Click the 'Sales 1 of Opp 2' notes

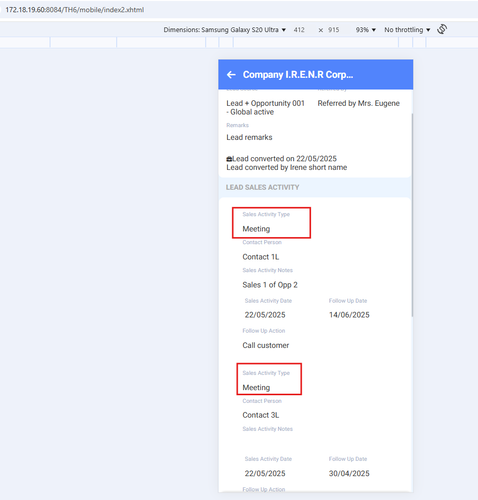270,285
